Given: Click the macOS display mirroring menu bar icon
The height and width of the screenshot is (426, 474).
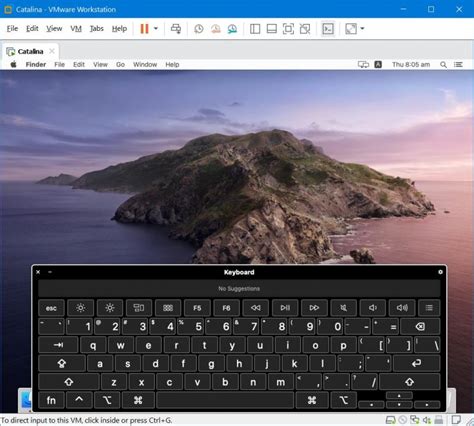Looking at the screenshot, I should click(363, 64).
